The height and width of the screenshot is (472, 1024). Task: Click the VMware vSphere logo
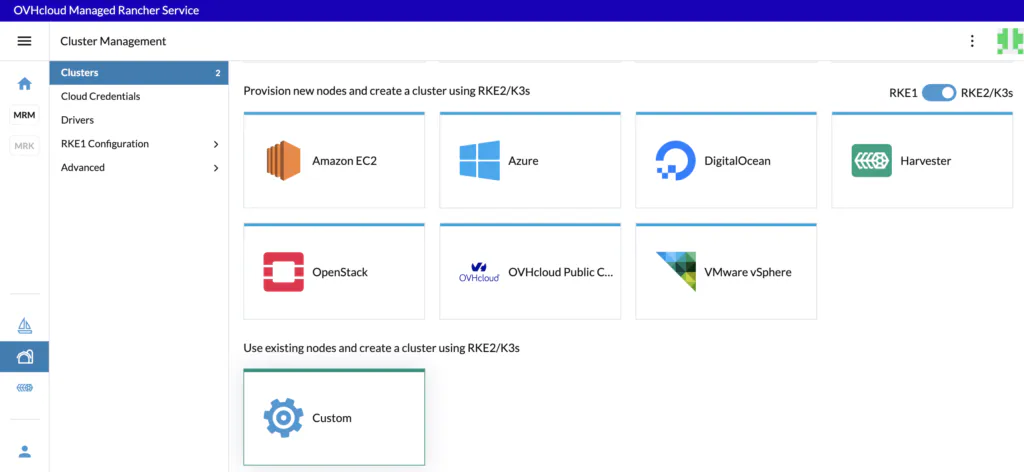click(676, 272)
